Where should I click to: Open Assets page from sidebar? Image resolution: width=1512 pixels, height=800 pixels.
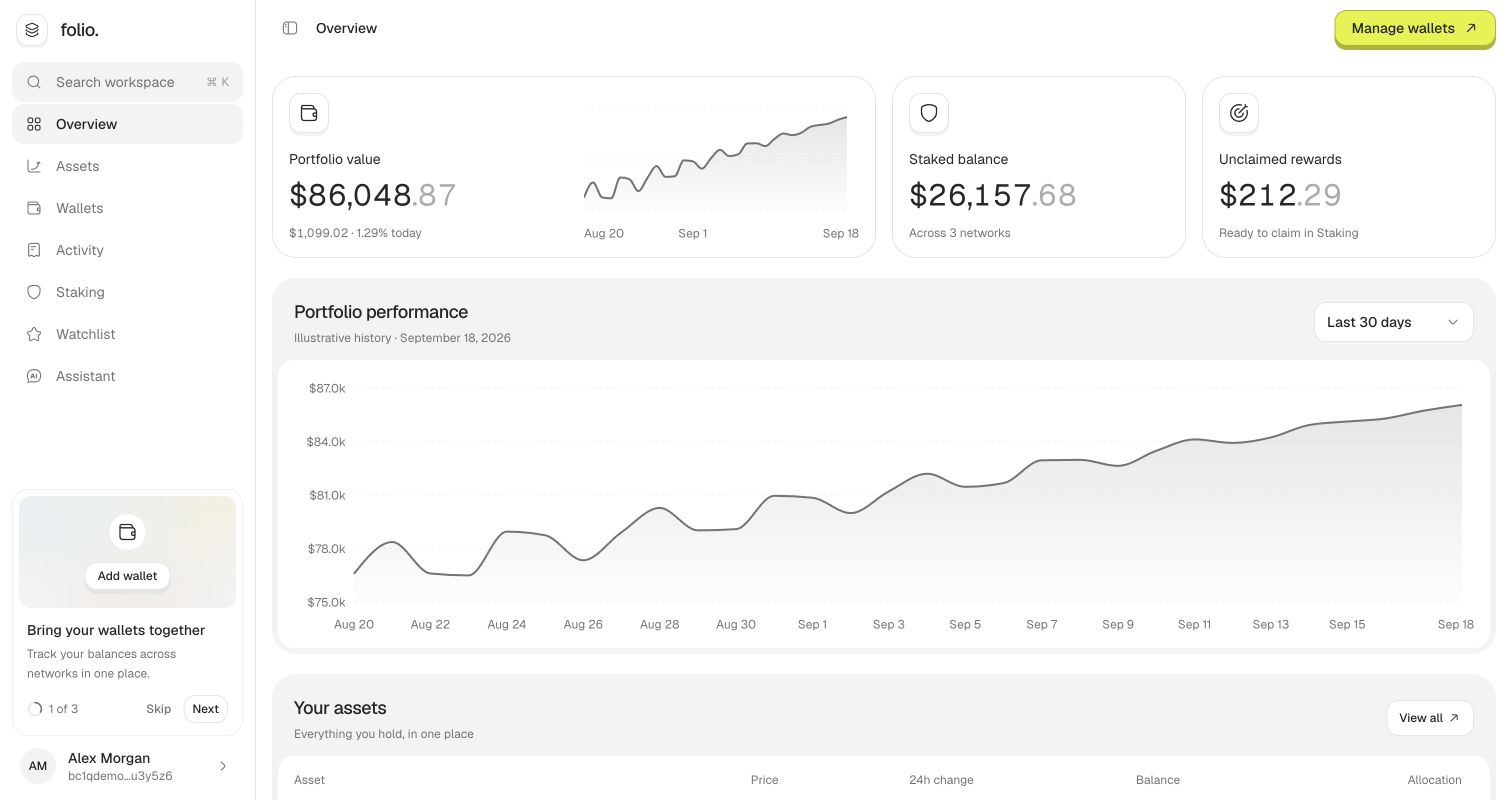pyautogui.click(x=127, y=166)
